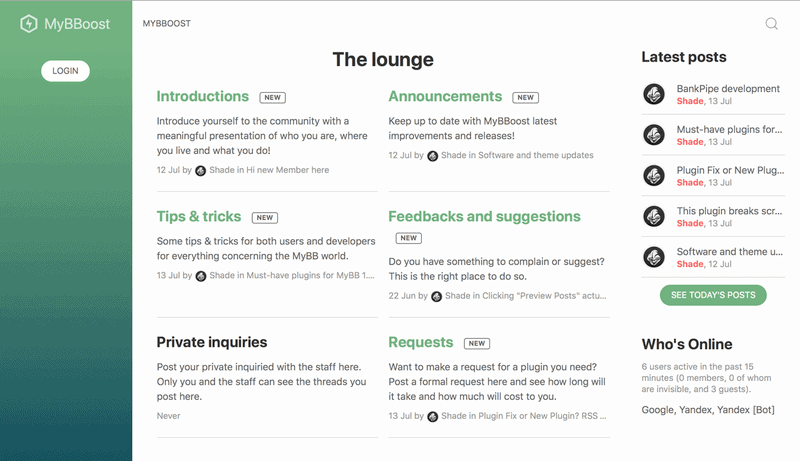Screen dimensions: 800x461
Task: Click the MyBBoost hexagon logo icon
Action: click(x=29, y=24)
